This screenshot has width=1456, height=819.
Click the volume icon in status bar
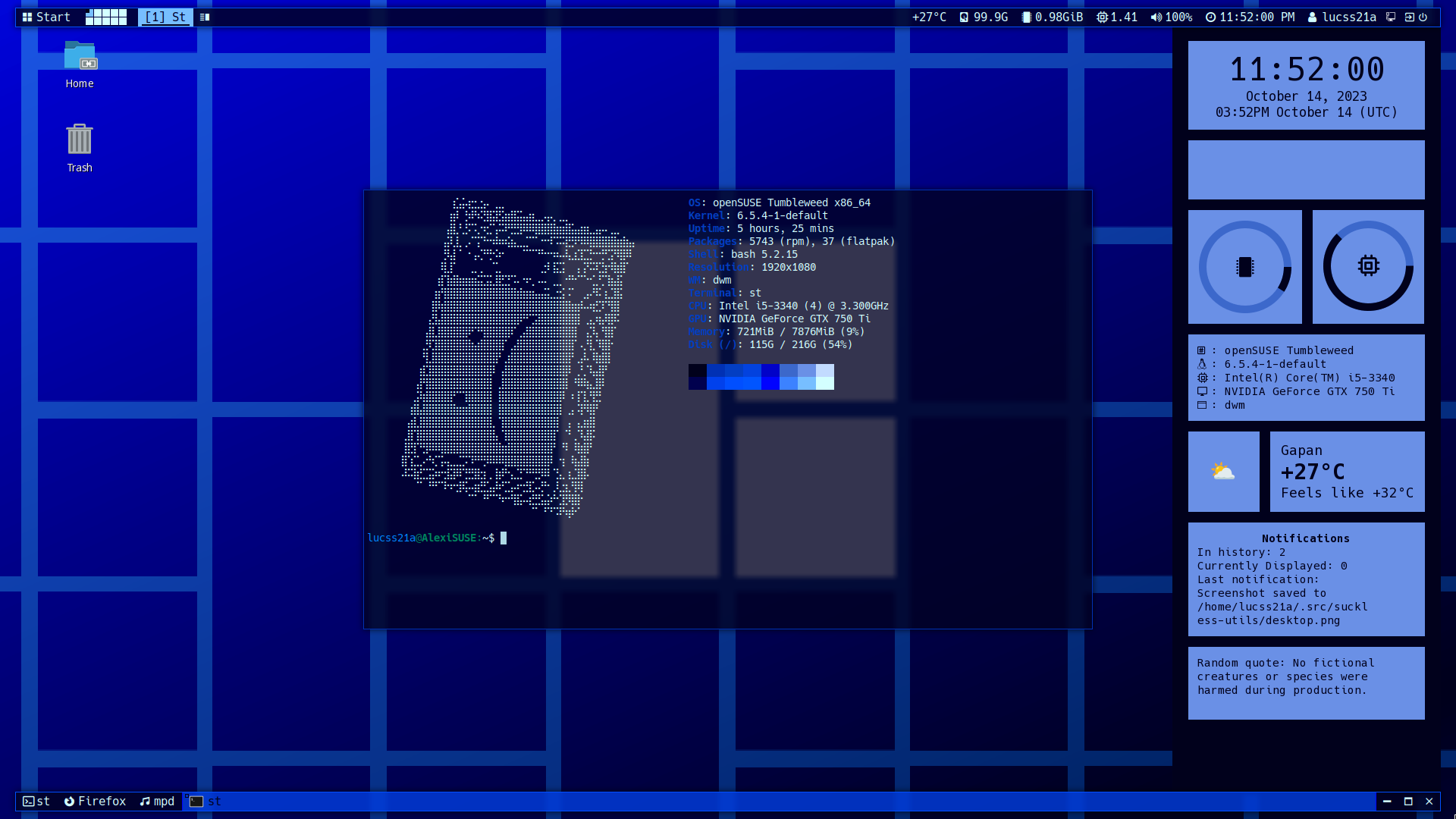click(x=1155, y=17)
